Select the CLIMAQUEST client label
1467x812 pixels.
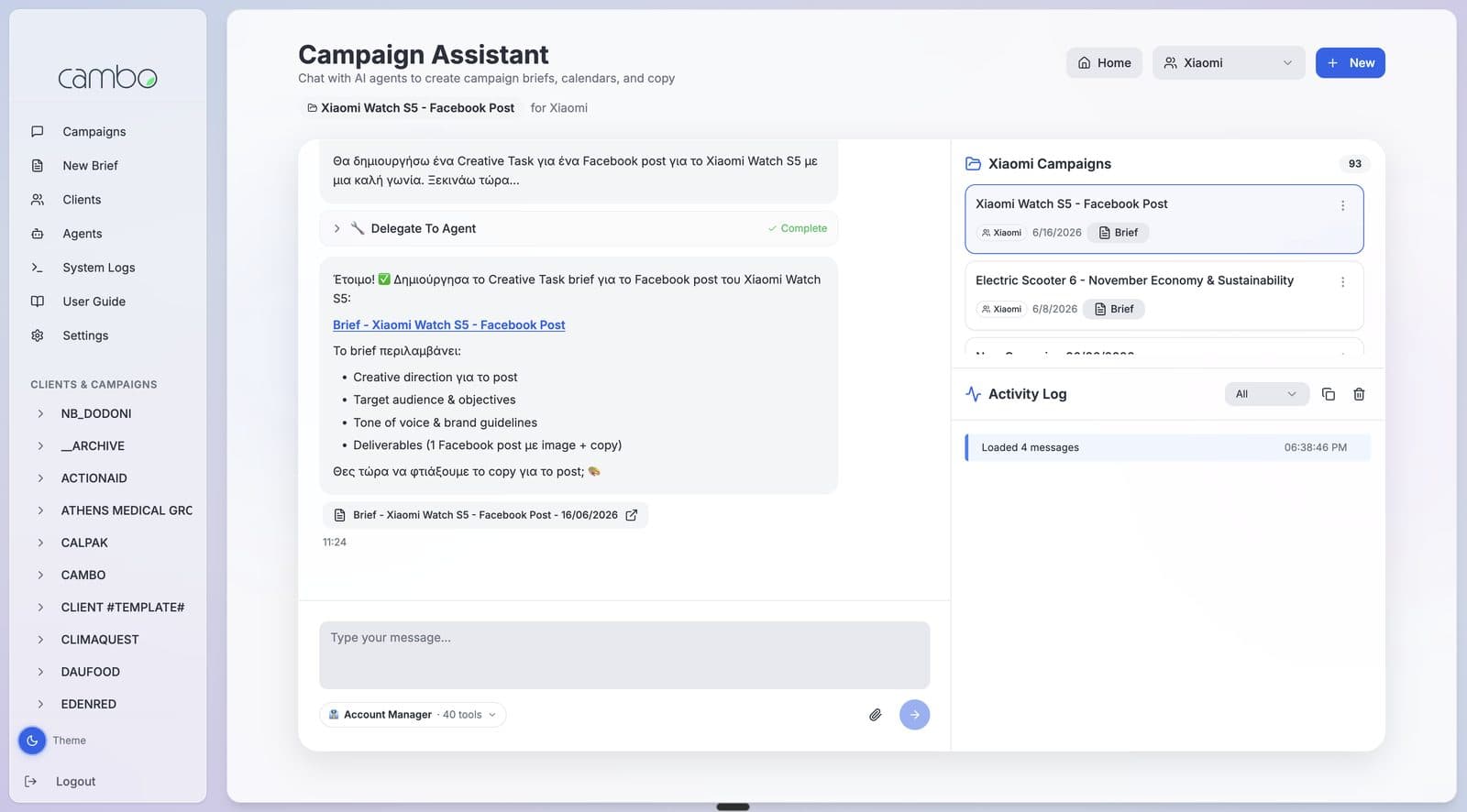click(x=100, y=640)
